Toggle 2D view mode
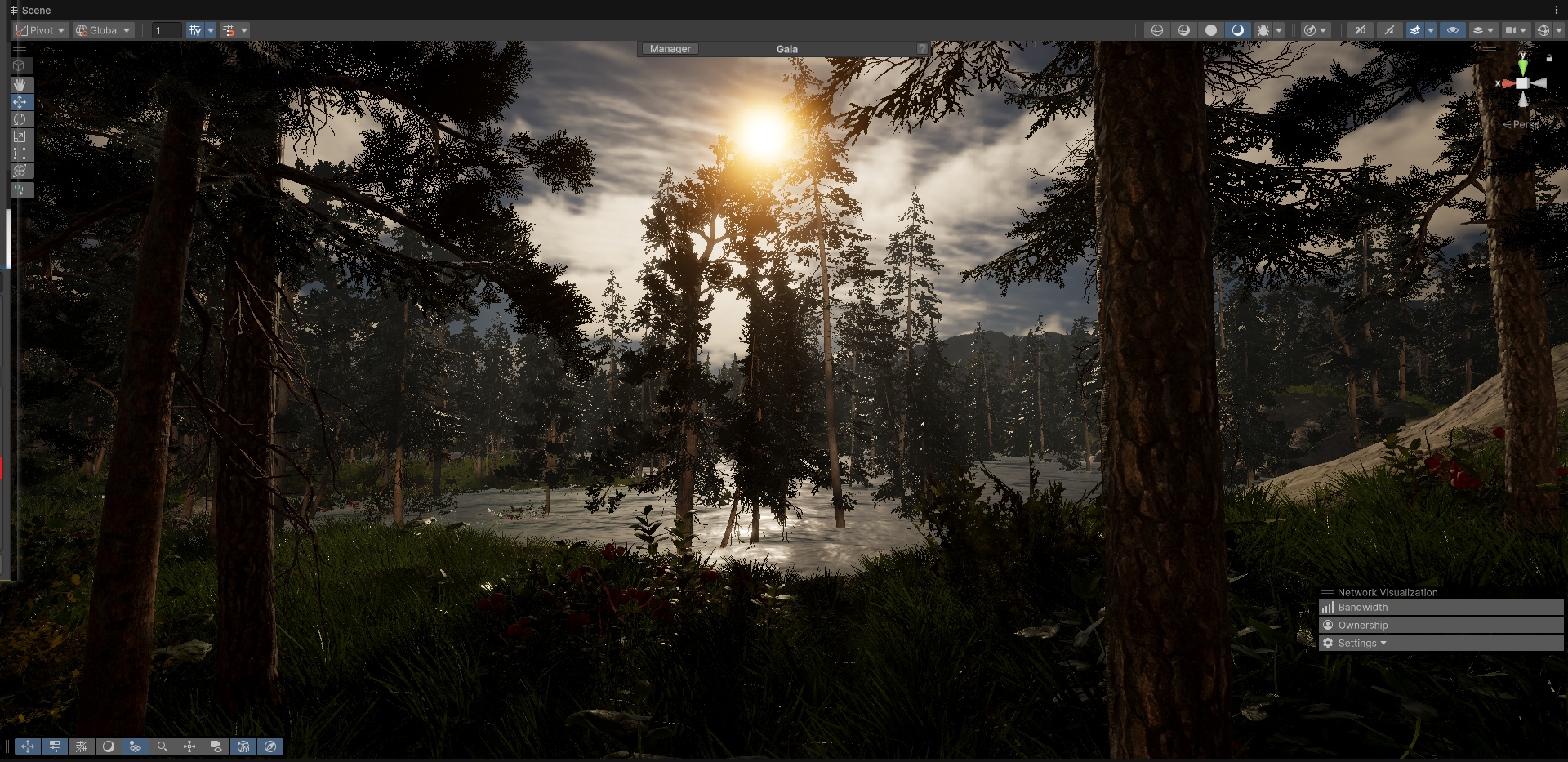The height and width of the screenshot is (762, 1568). click(1360, 30)
